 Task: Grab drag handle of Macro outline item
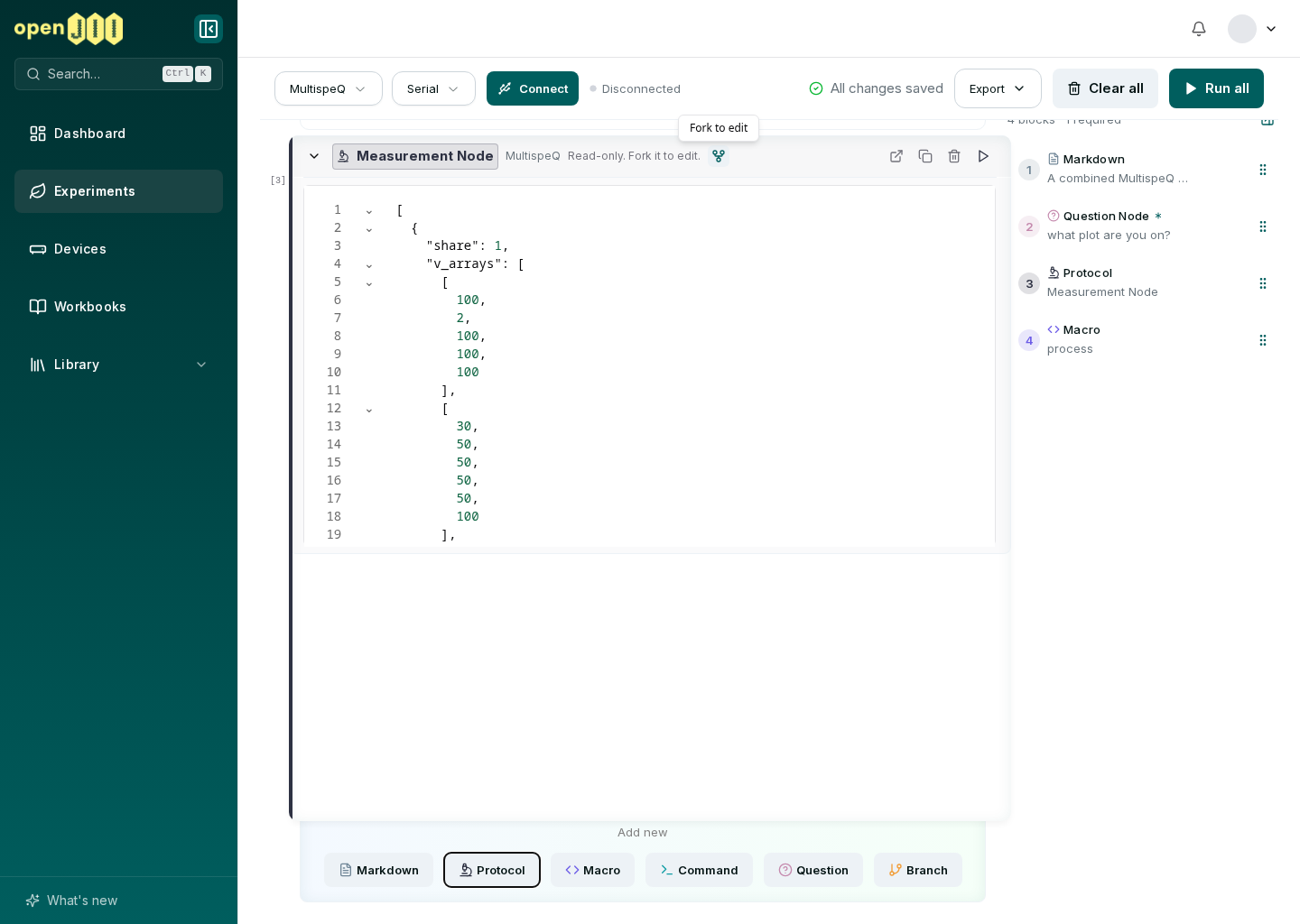pos(1263,340)
